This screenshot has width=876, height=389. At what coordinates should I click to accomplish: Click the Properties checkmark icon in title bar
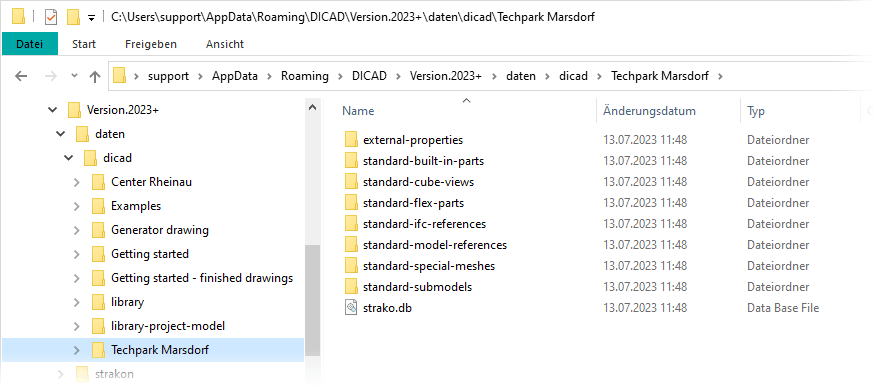pos(51,17)
